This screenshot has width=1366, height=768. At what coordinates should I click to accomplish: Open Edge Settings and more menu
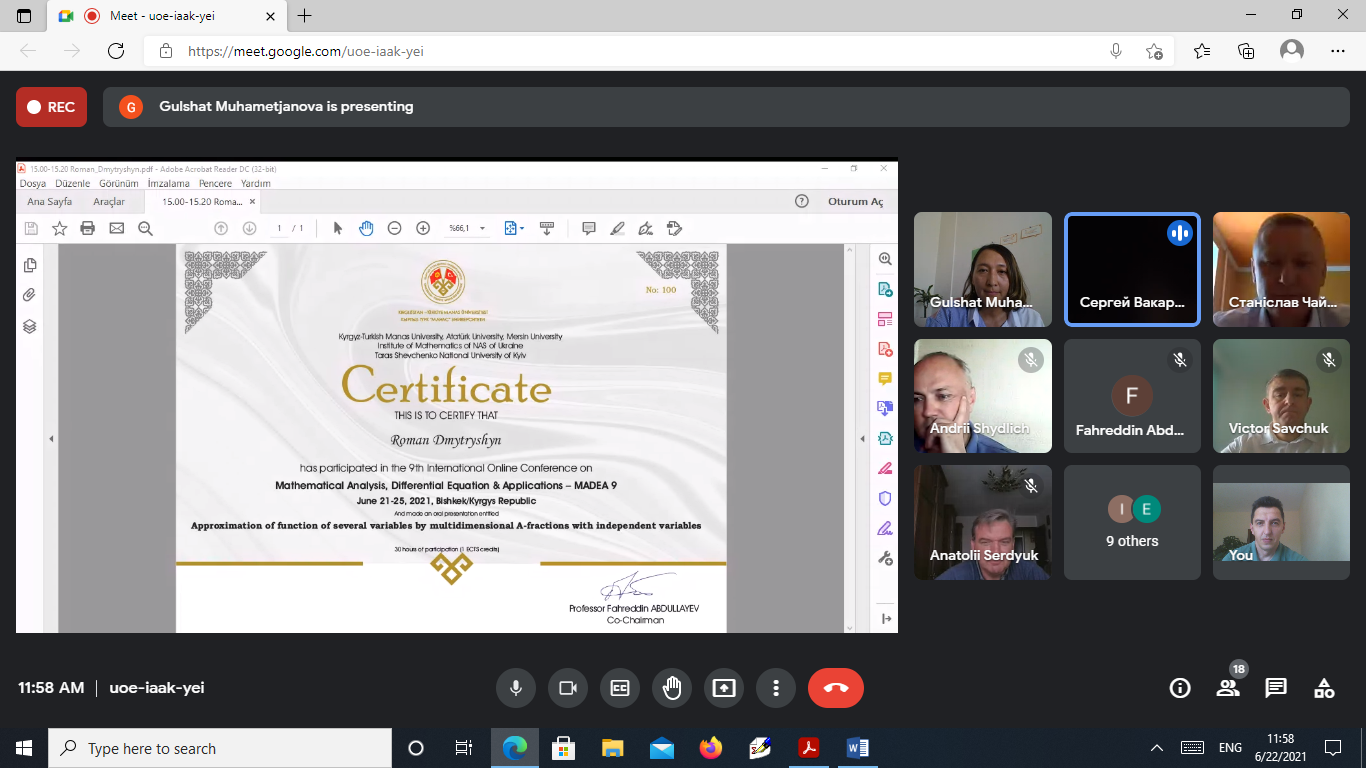coord(1338,51)
